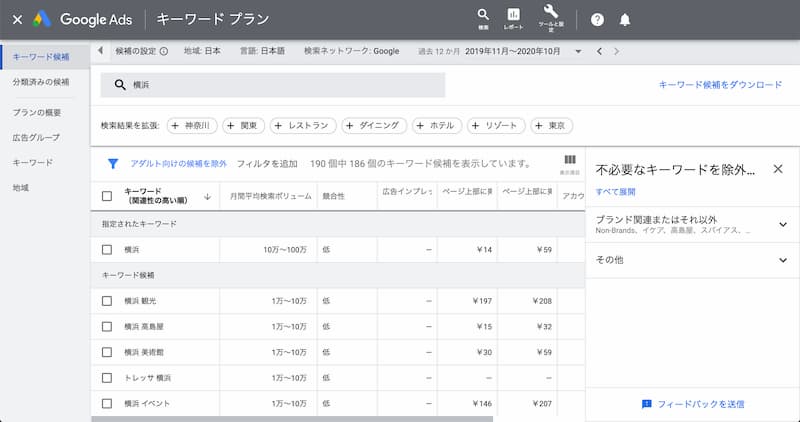Viewport: 800px width, 422px height.
Task: Expand the ブランド関連またはそれ以外 section
Action: pyautogui.click(x=692, y=225)
